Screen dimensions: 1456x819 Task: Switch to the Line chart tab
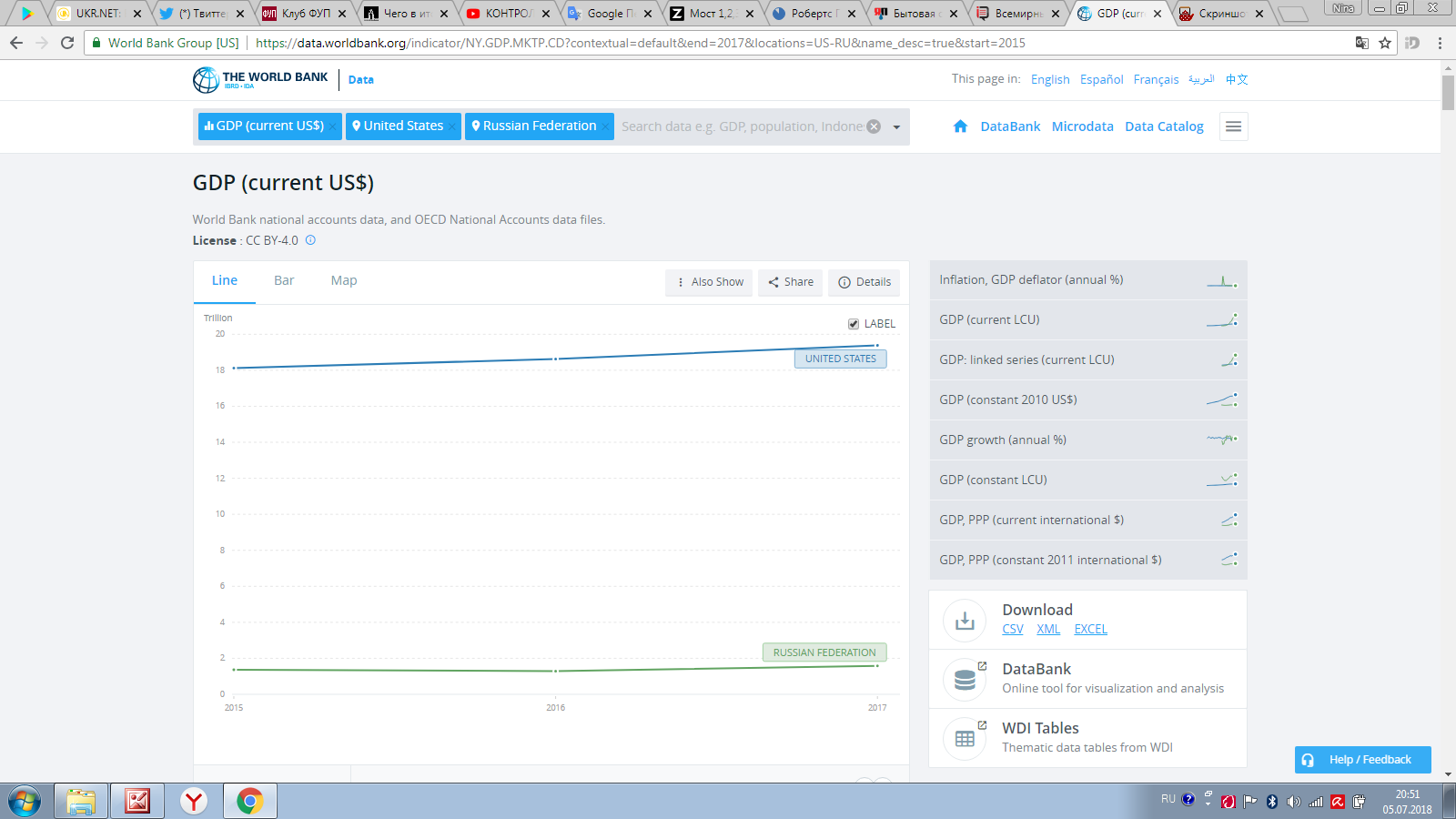(x=225, y=281)
